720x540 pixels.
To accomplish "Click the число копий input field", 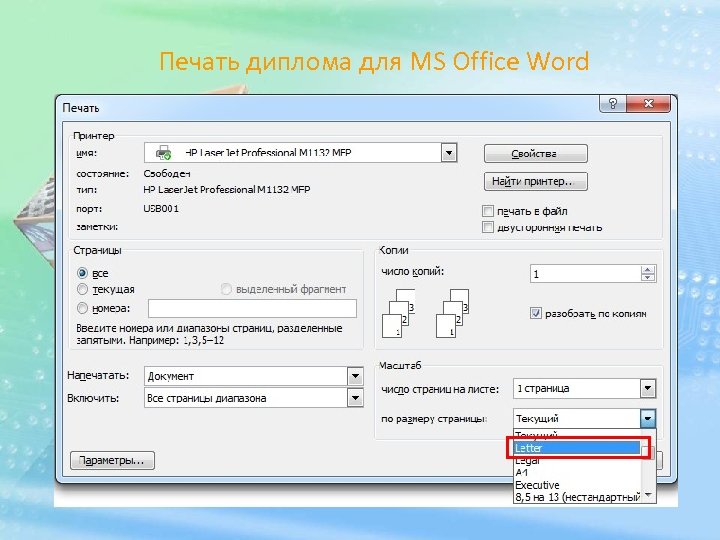I will tap(585, 274).
